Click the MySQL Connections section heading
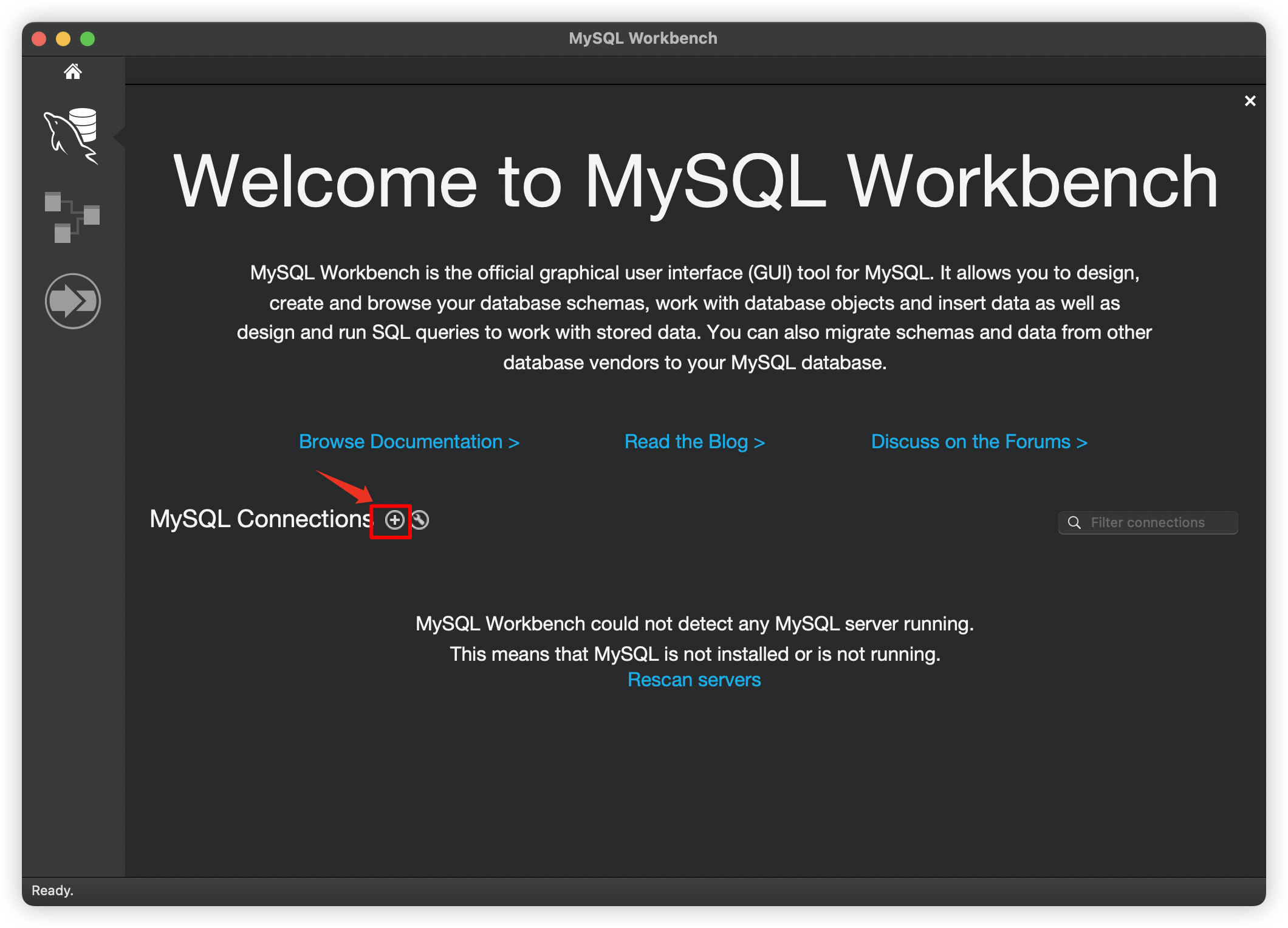This screenshot has width=1288, height=928. [x=260, y=519]
